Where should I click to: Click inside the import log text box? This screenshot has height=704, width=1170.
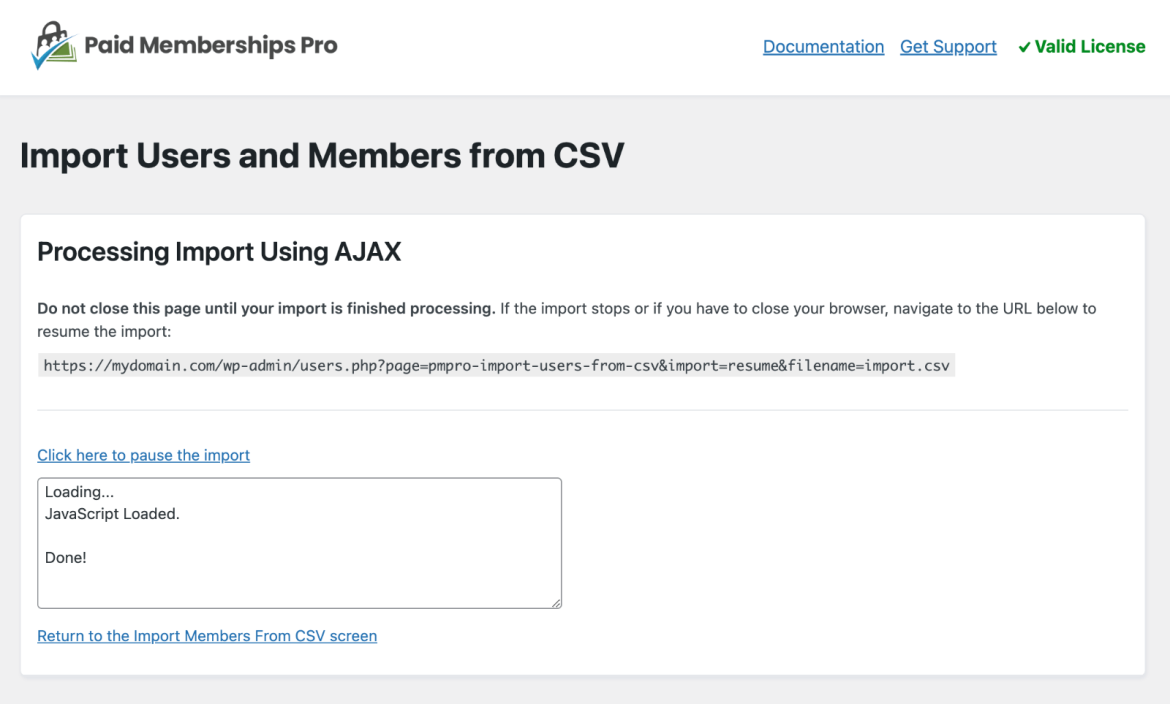(x=299, y=543)
